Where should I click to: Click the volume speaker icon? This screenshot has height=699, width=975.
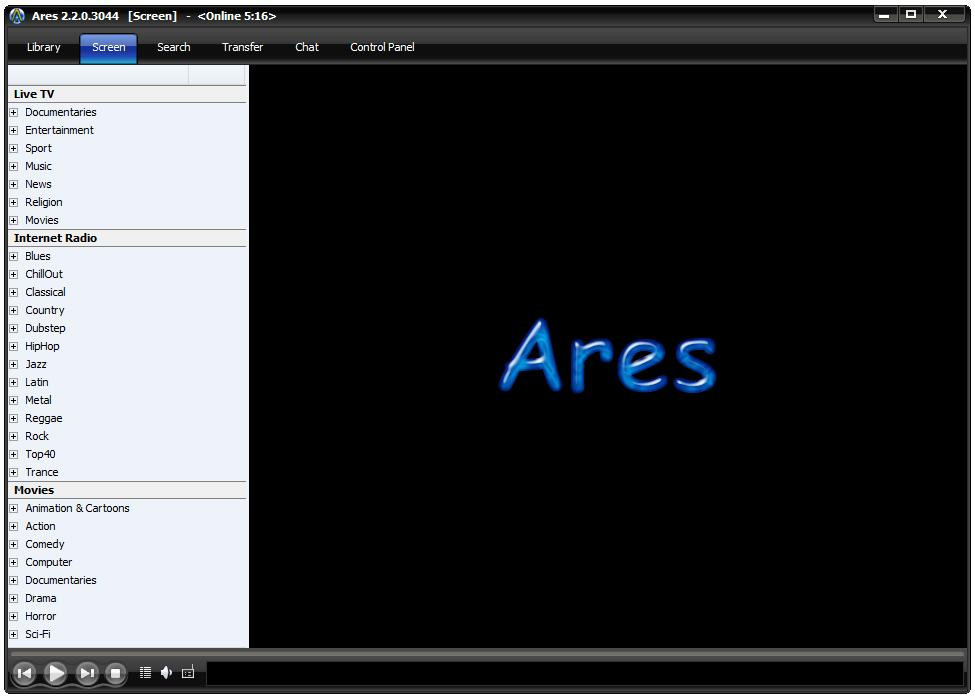click(x=166, y=673)
